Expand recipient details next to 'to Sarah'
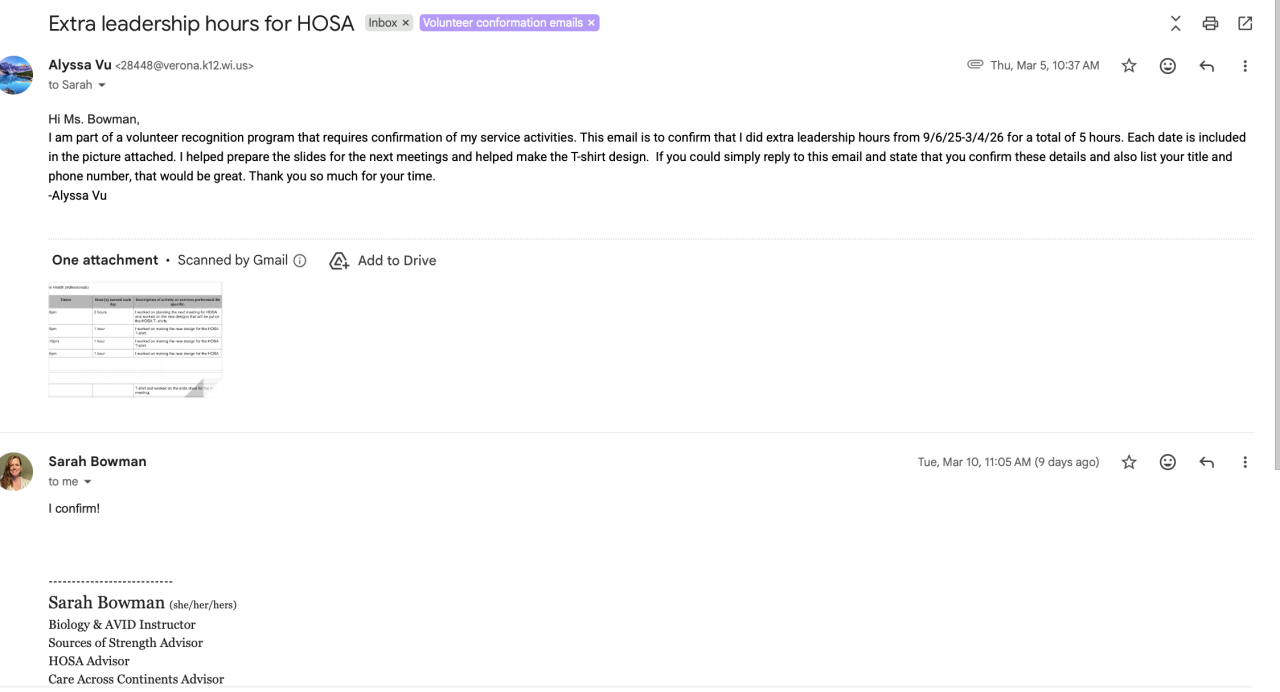The image size is (1280, 692). pos(101,85)
